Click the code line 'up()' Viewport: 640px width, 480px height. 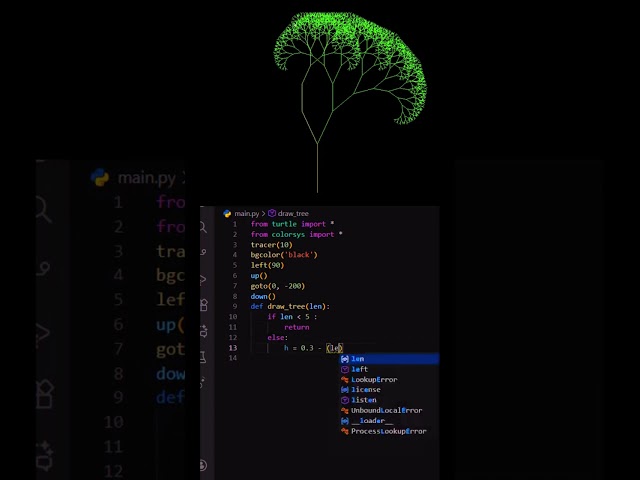point(259,276)
